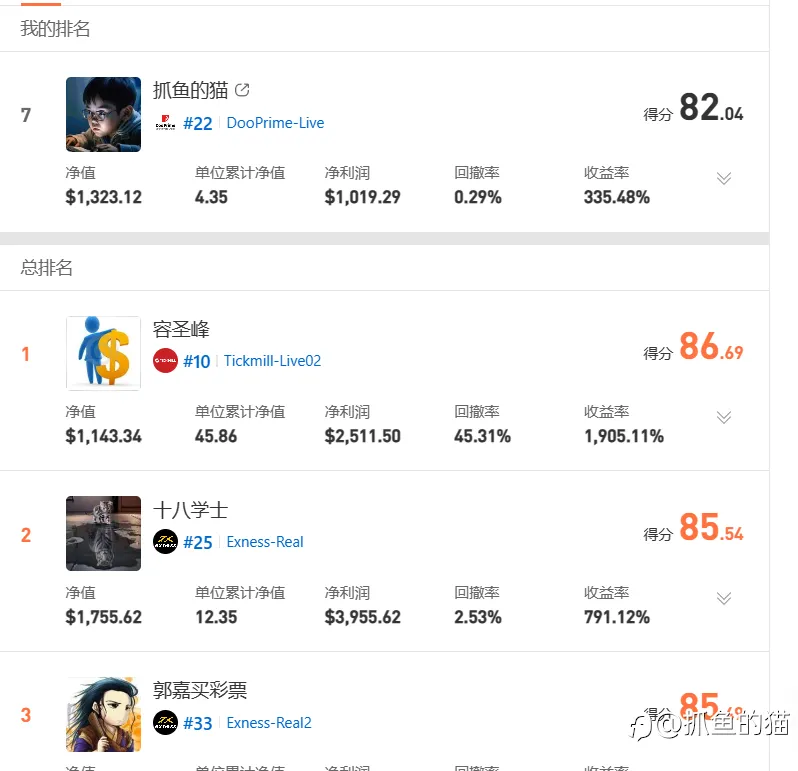Click Exness logo next to #25
This screenshot has width=798, height=771.
165,541
